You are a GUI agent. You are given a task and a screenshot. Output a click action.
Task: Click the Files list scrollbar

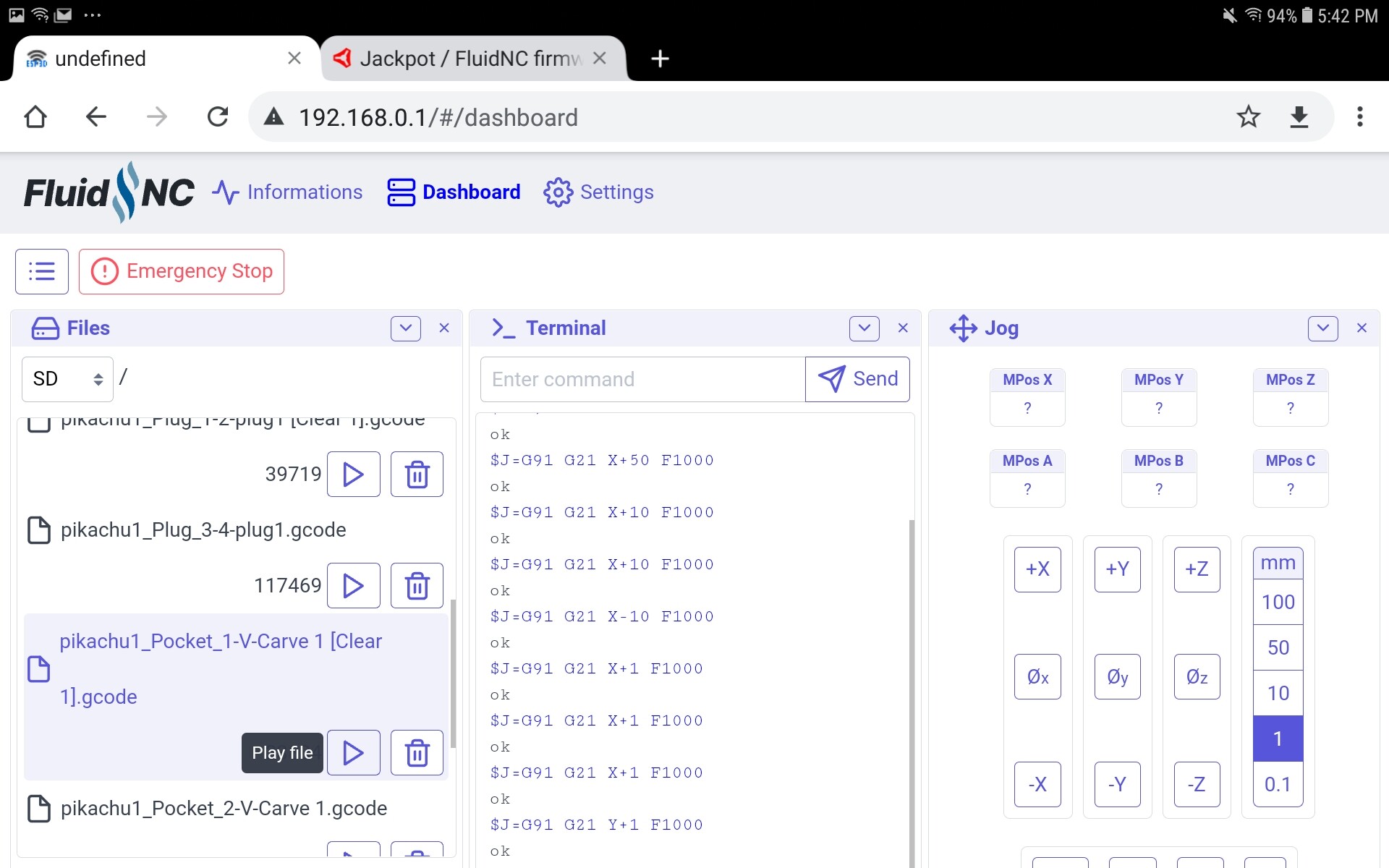point(454,673)
